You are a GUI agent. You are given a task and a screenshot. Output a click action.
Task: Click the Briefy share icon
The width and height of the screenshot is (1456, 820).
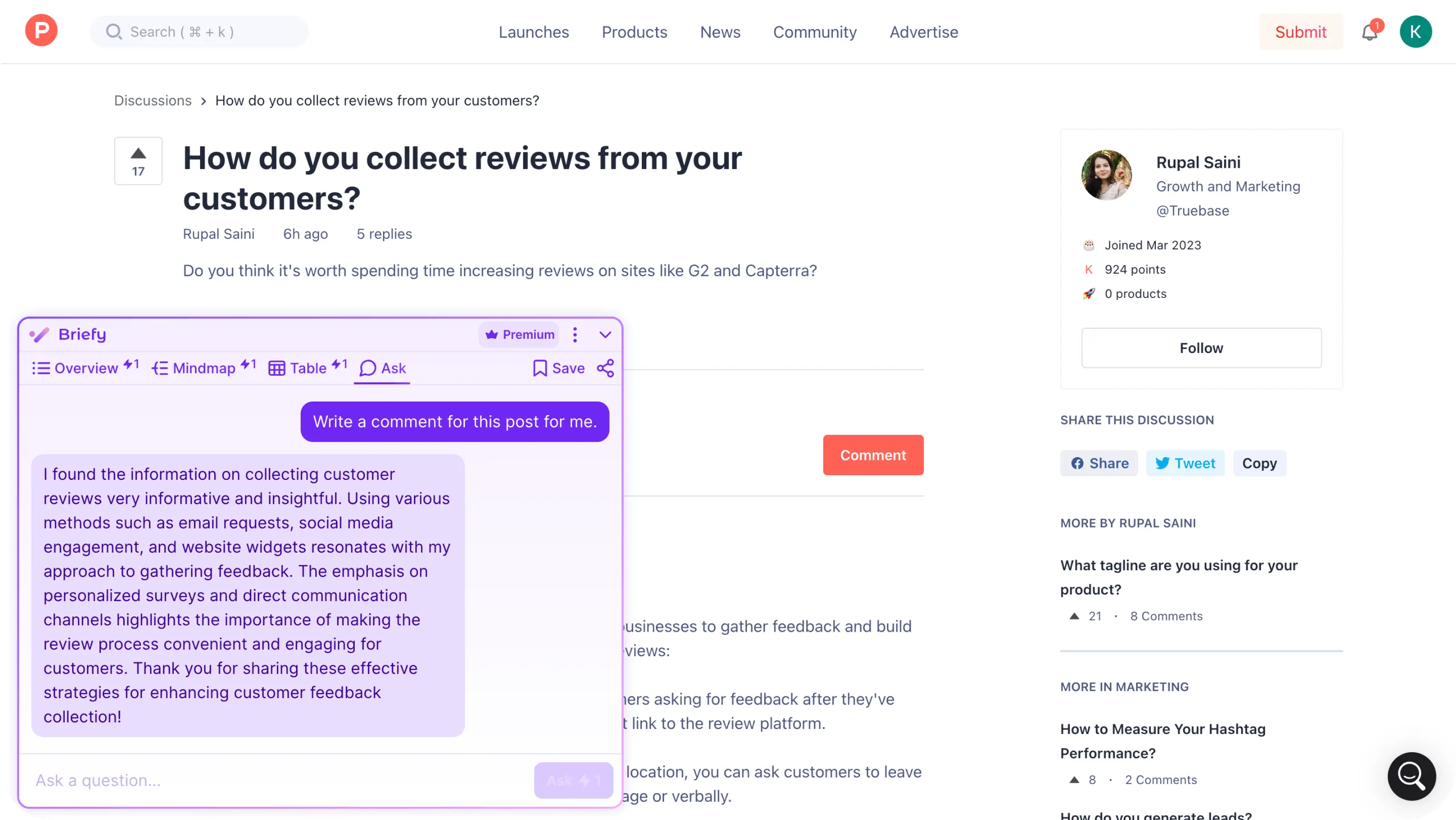(x=605, y=368)
